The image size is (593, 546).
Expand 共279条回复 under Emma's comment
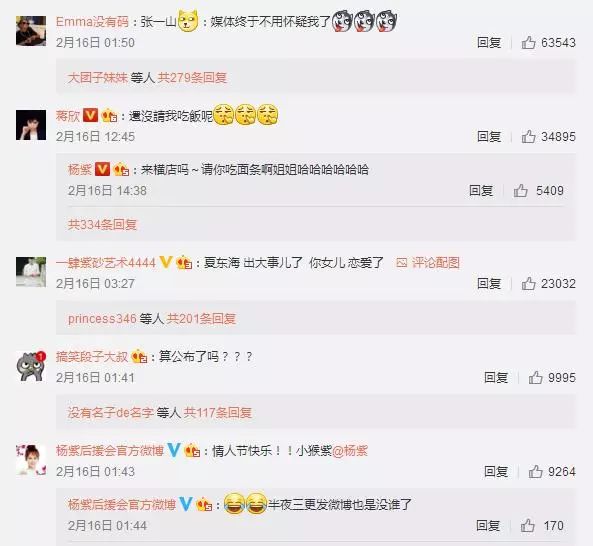[192, 78]
